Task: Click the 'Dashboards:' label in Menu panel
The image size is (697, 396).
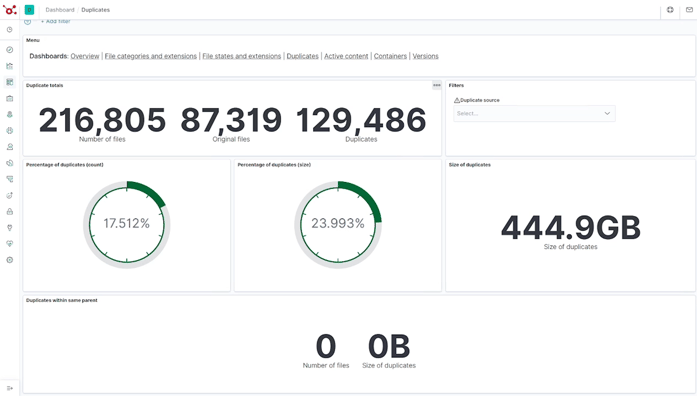Action: (49, 56)
